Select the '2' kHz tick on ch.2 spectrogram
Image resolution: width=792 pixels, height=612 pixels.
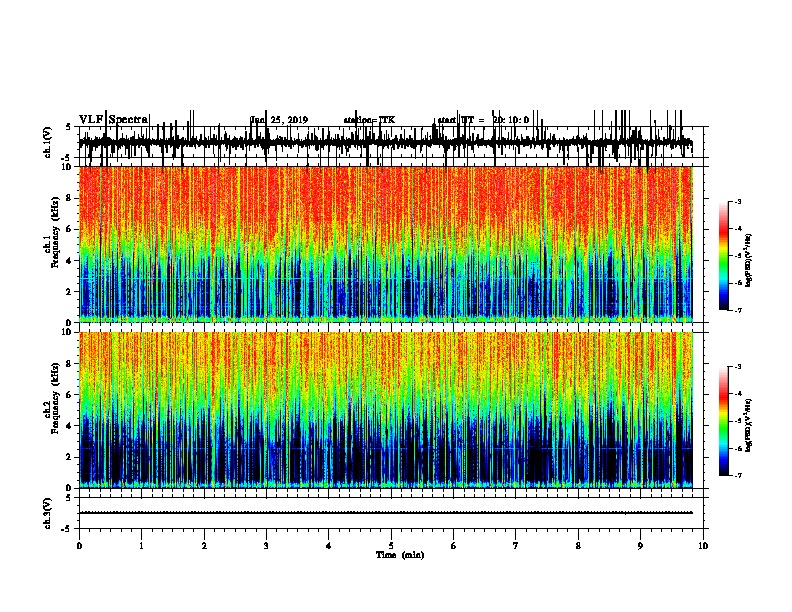tap(70, 457)
